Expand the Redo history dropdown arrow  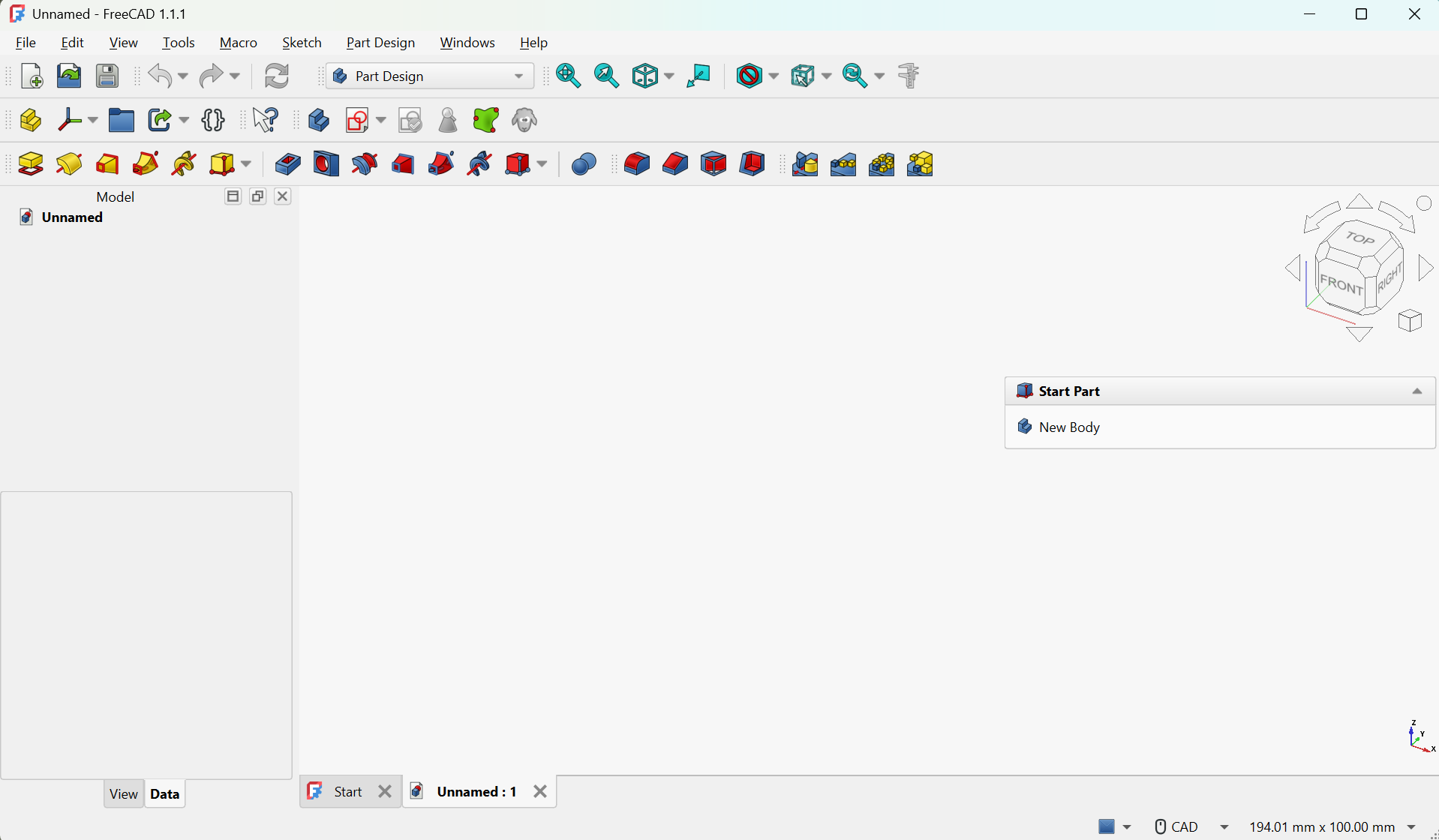pyautogui.click(x=234, y=76)
